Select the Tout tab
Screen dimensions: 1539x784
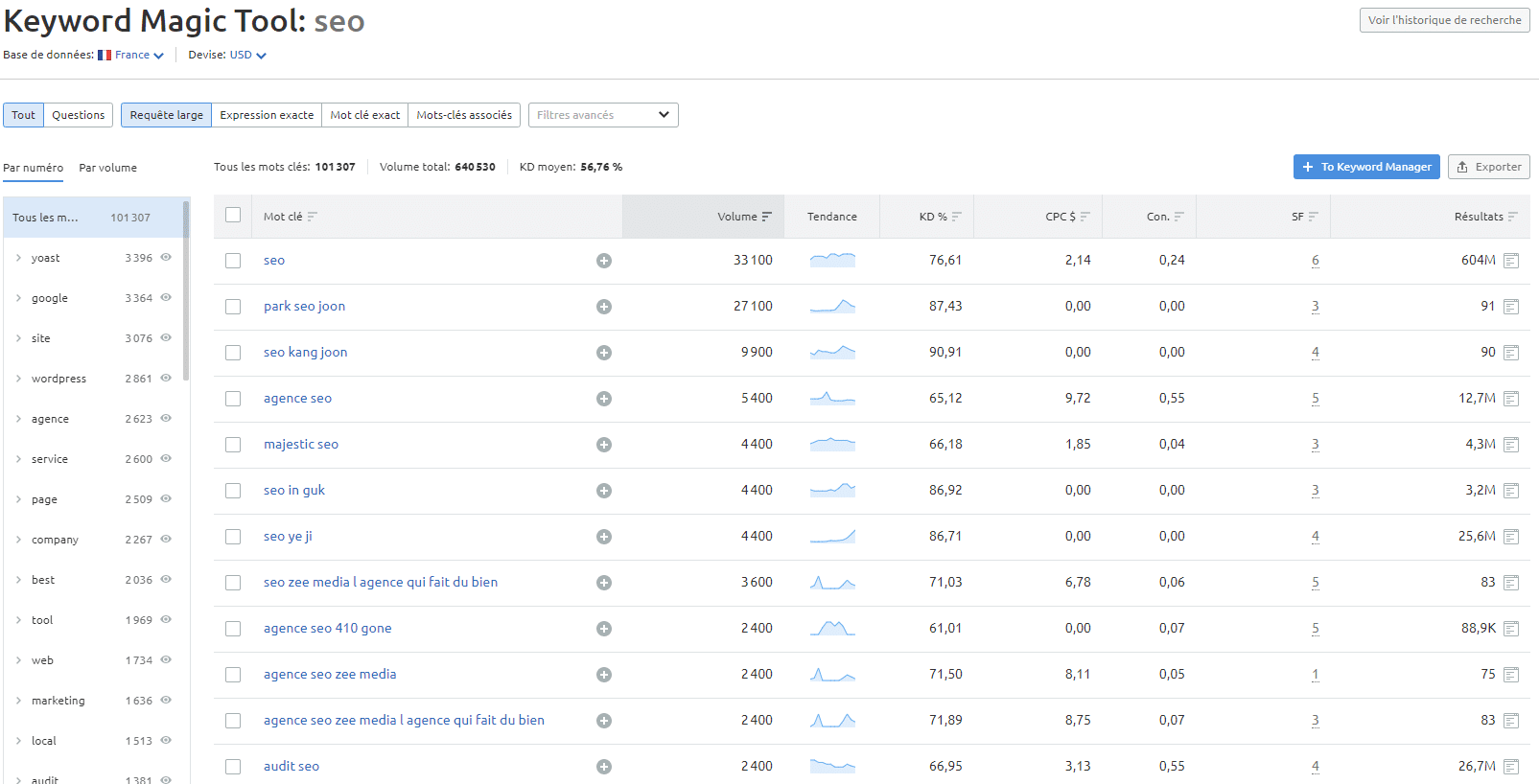click(x=23, y=115)
